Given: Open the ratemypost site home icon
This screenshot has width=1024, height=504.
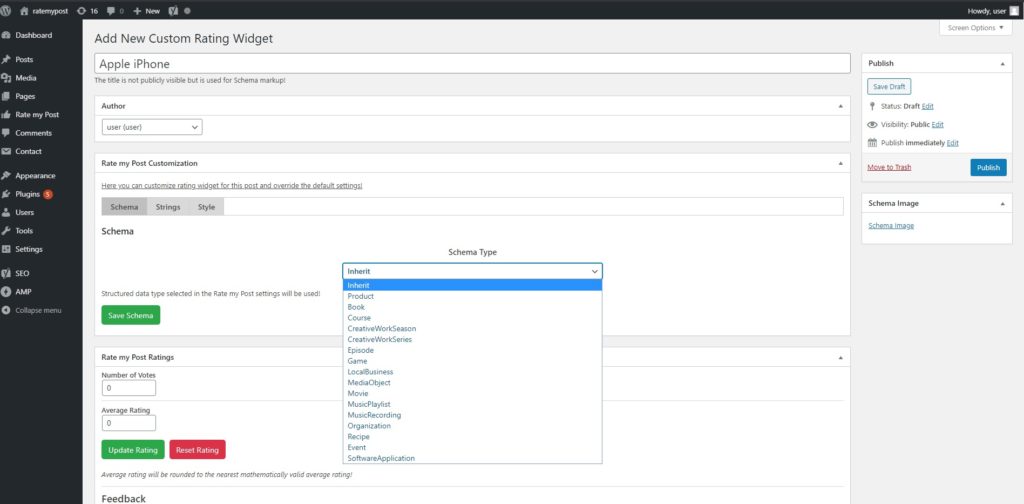Looking at the screenshot, I should coord(24,10).
